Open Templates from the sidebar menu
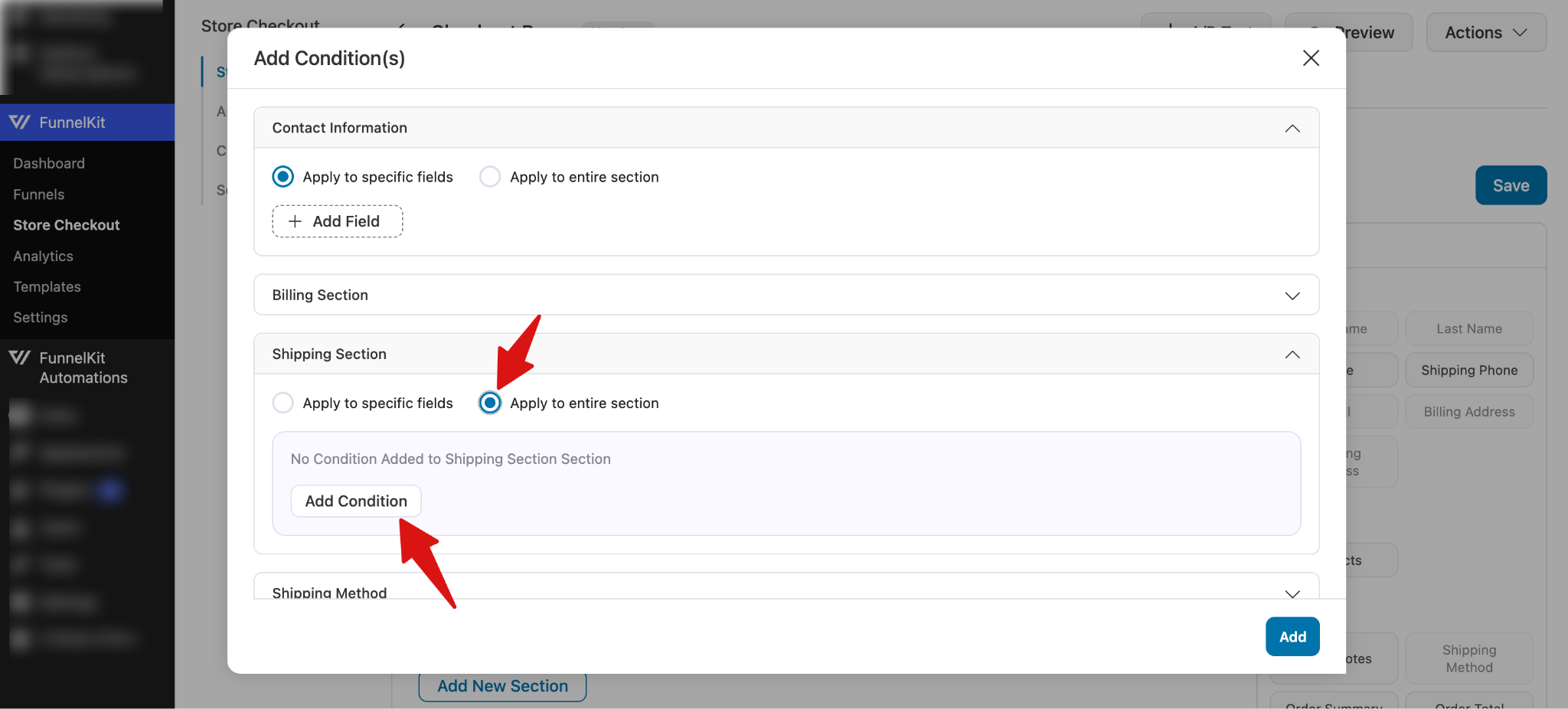The height and width of the screenshot is (709, 1568). coord(46,286)
